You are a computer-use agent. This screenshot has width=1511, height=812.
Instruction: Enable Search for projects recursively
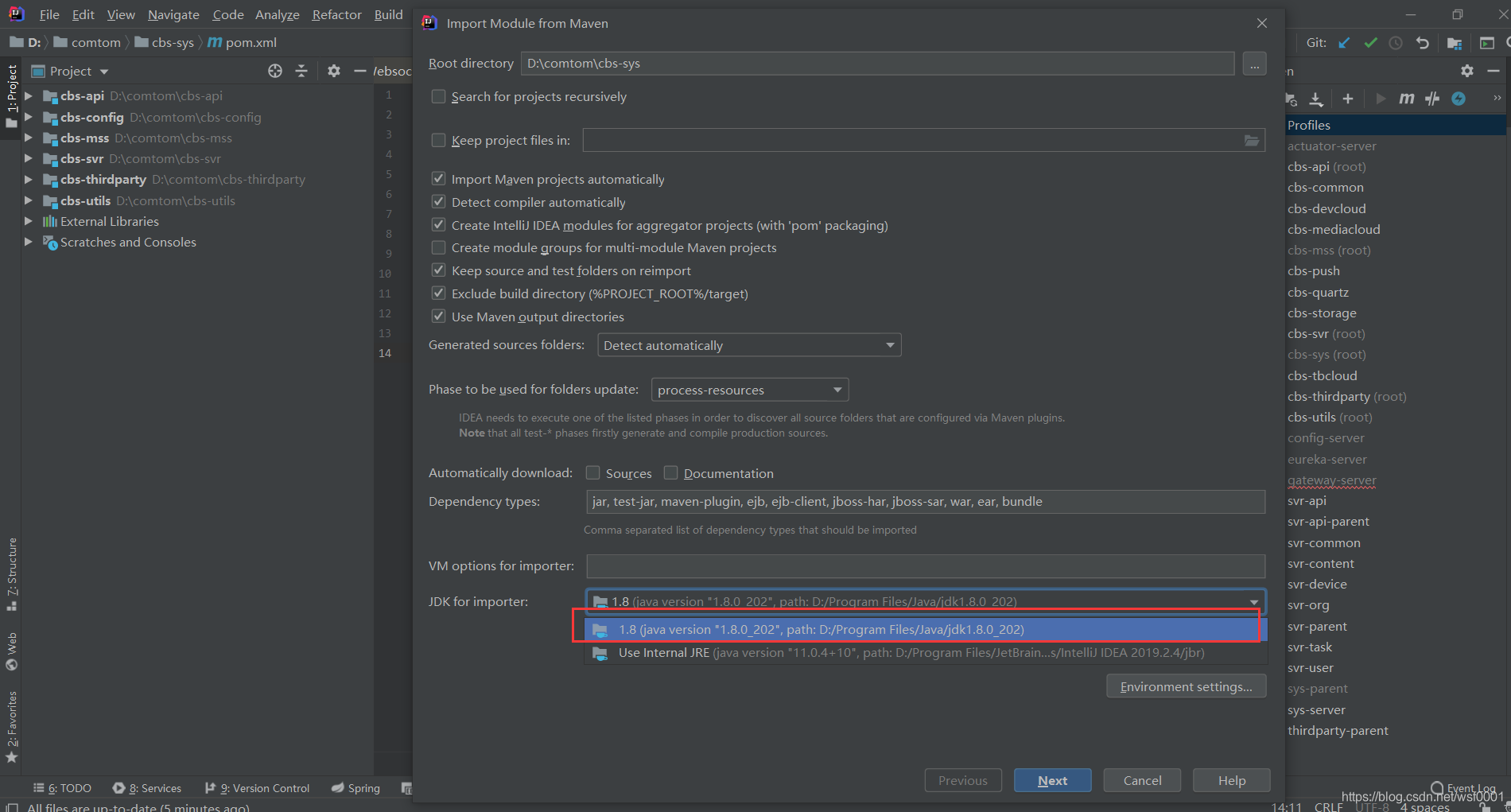tap(438, 96)
